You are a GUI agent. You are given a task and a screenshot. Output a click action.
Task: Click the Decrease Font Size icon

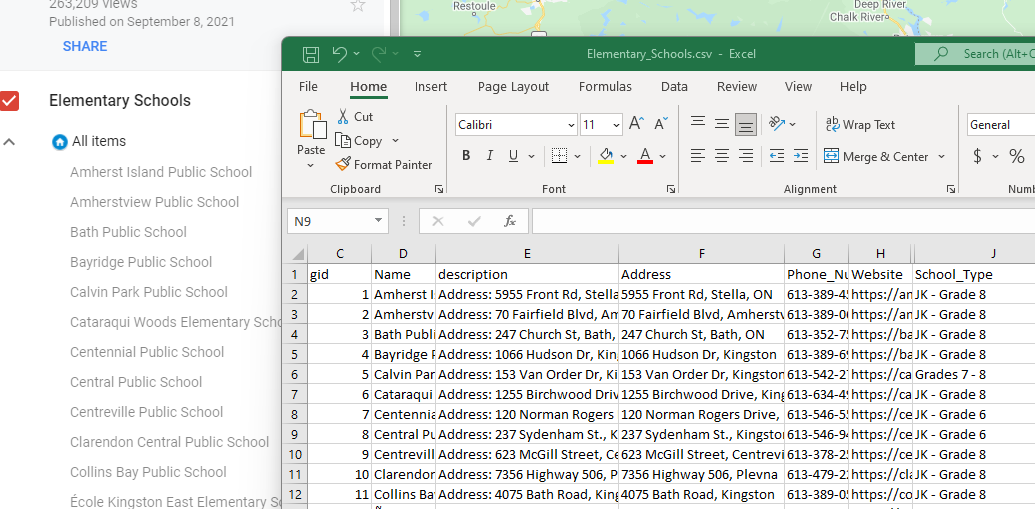click(x=661, y=123)
